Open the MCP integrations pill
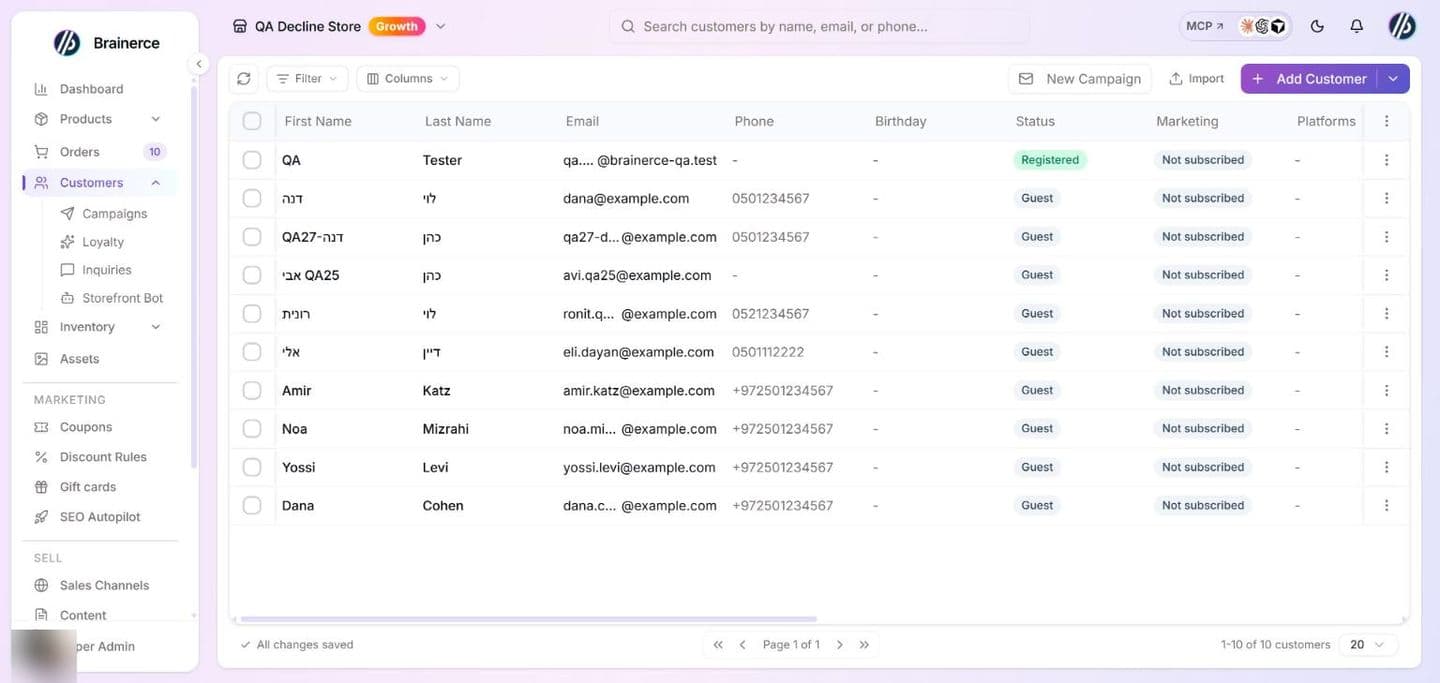Screen dimensions: 1440x683 pyautogui.click(x=1235, y=26)
